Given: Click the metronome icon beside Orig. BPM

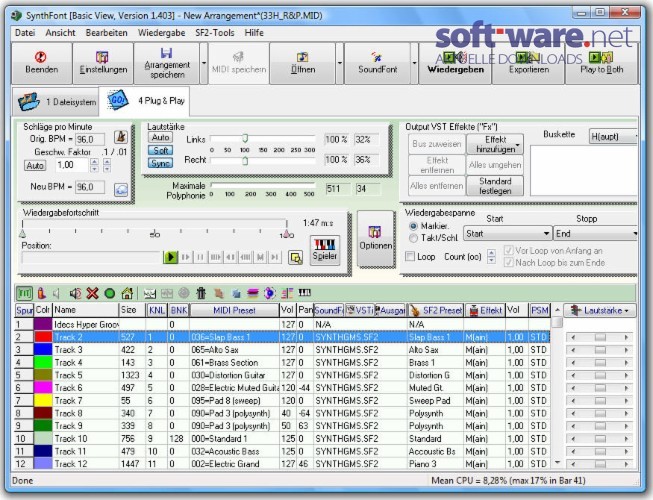Looking at the screenshot, I should (x=121, y=137).
